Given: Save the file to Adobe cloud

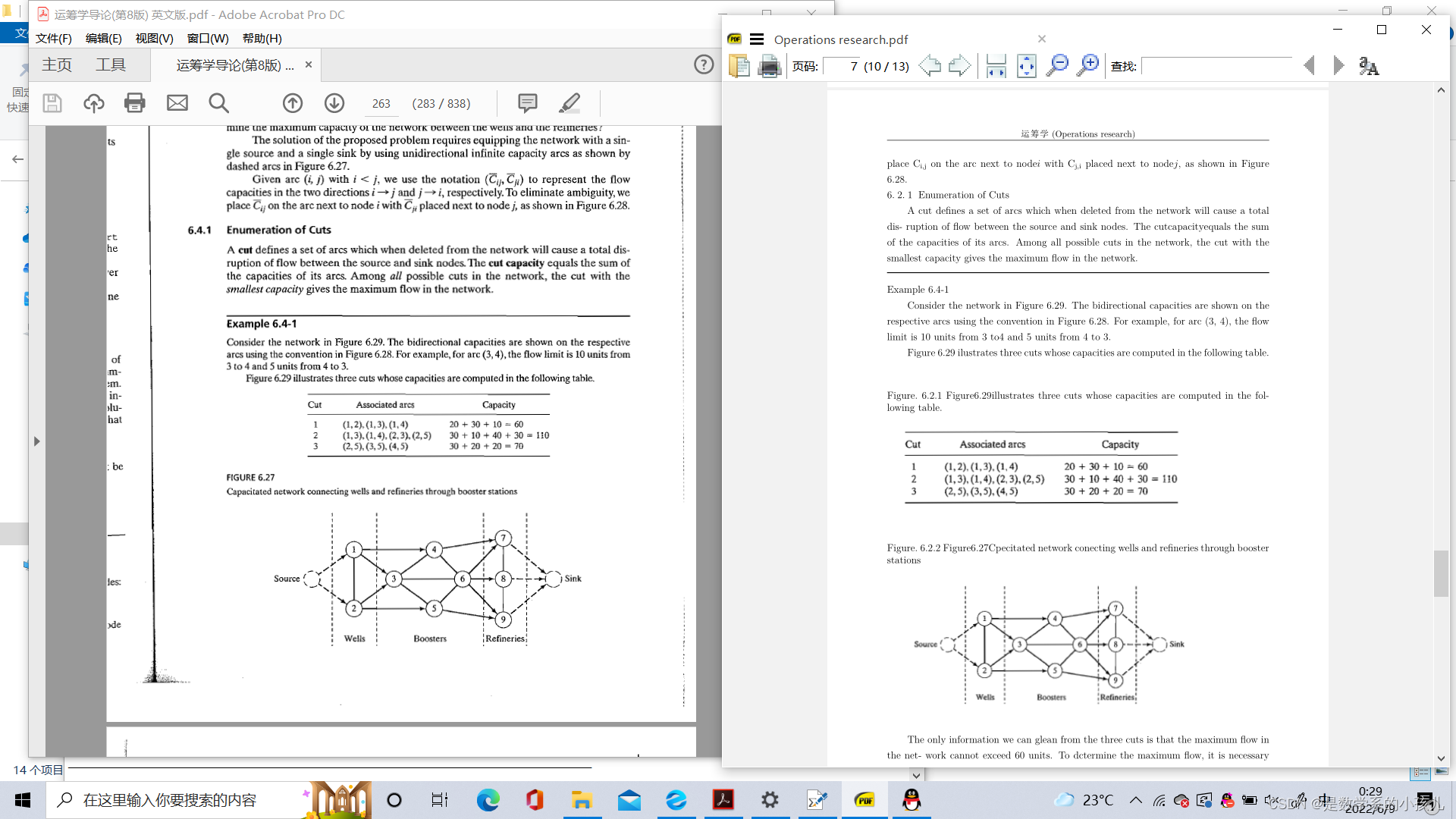Looking at the screenshot, I should (x=94, y=102).
